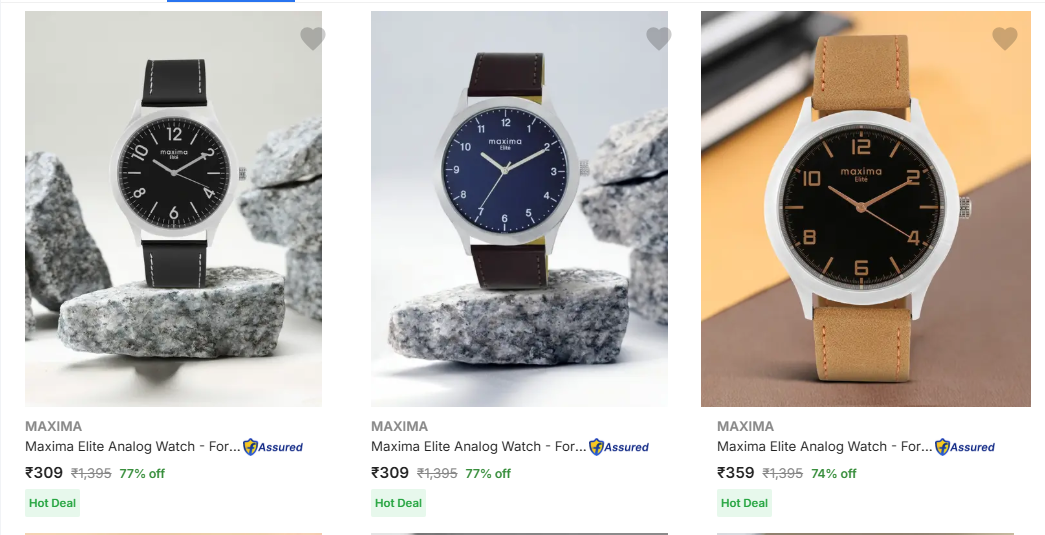The image size is (1045, 535).
Task: Open second Maxima Elite Analog Watch title
Action: click(x=479, y=446)
